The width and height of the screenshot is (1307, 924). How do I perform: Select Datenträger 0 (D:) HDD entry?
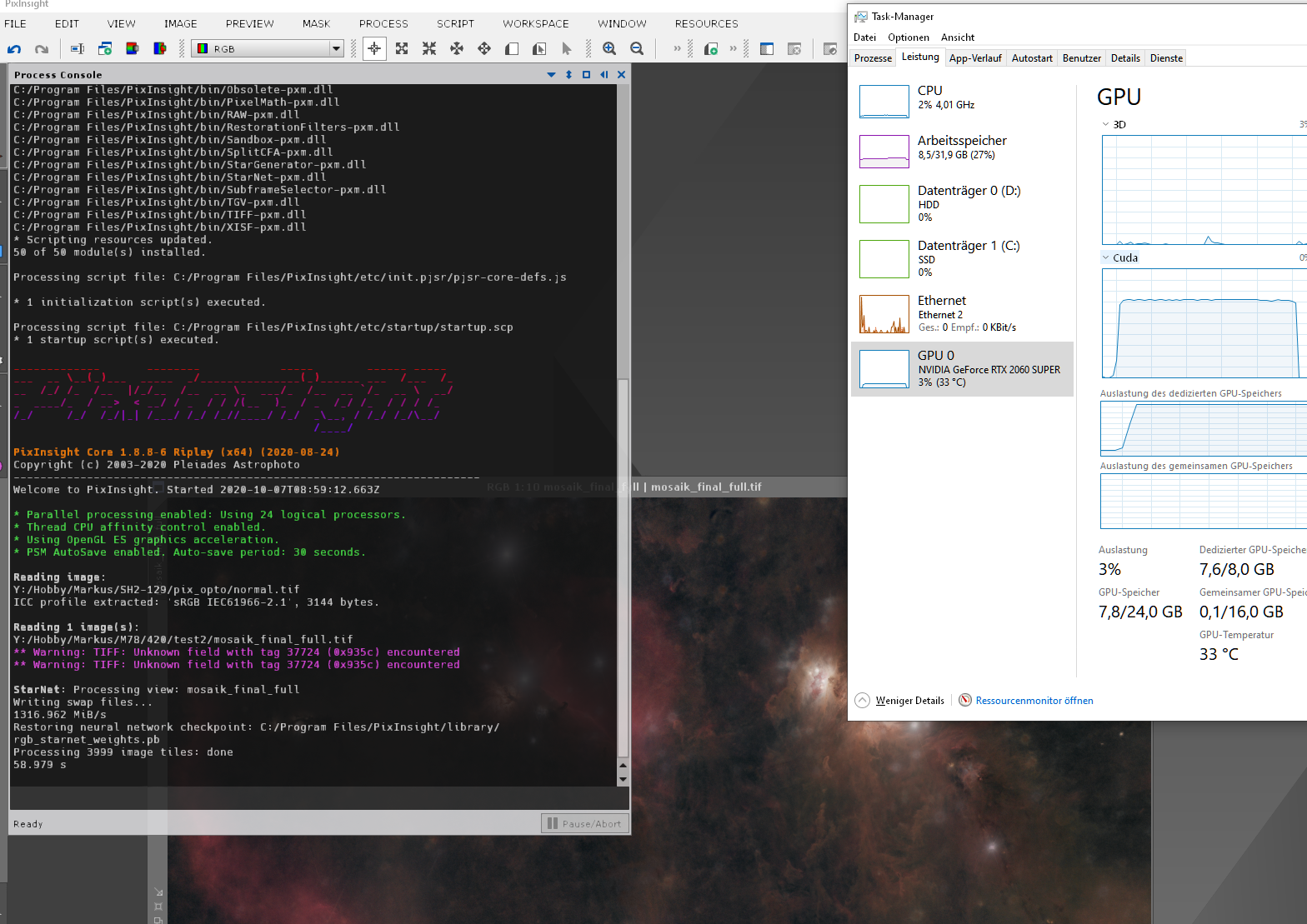pyautogui.click(x=962, y=203)
